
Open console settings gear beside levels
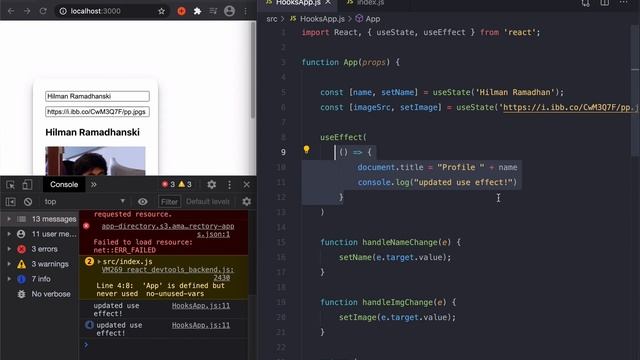[247, 202]
